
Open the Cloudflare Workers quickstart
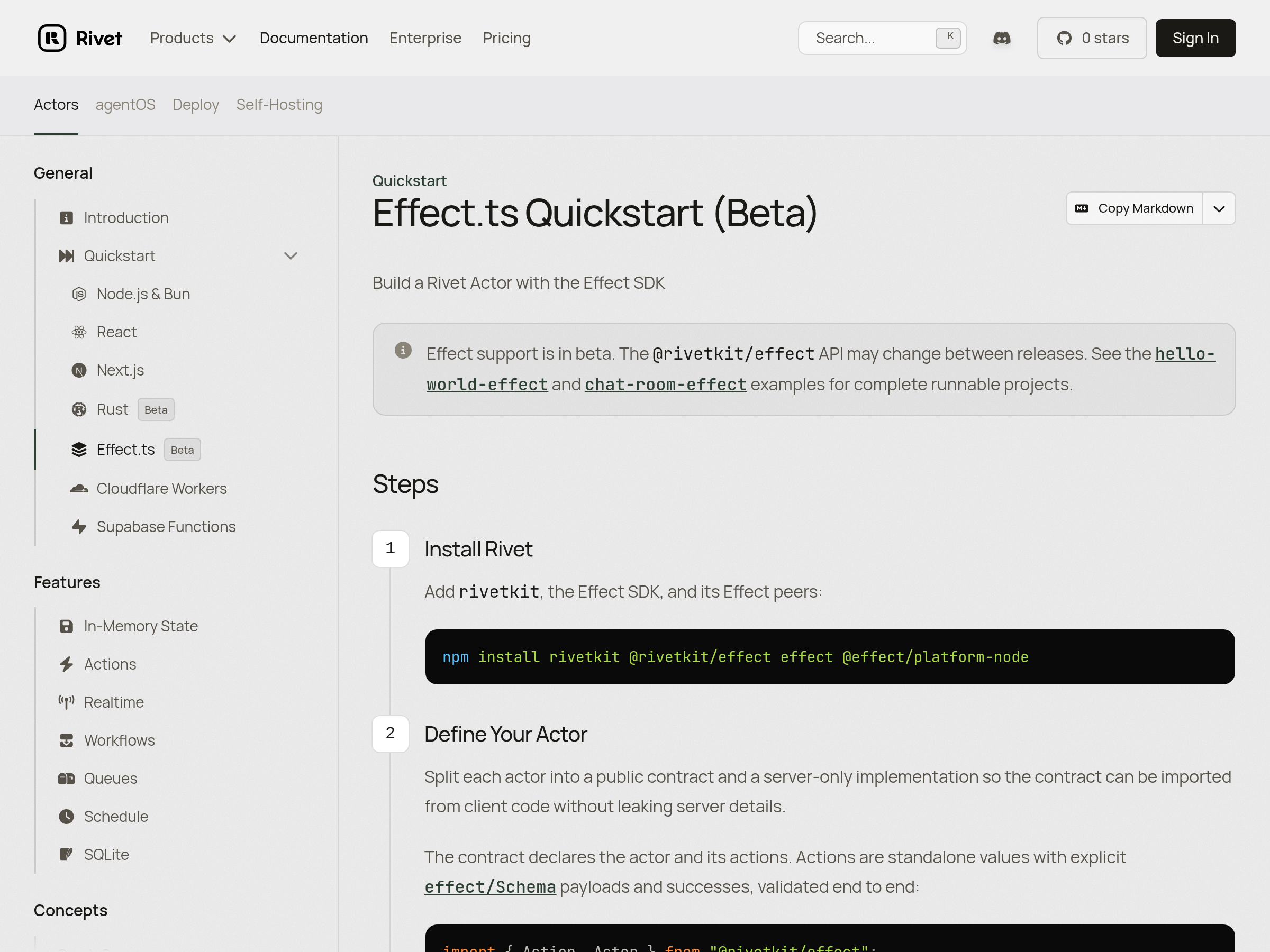(162, 488)
